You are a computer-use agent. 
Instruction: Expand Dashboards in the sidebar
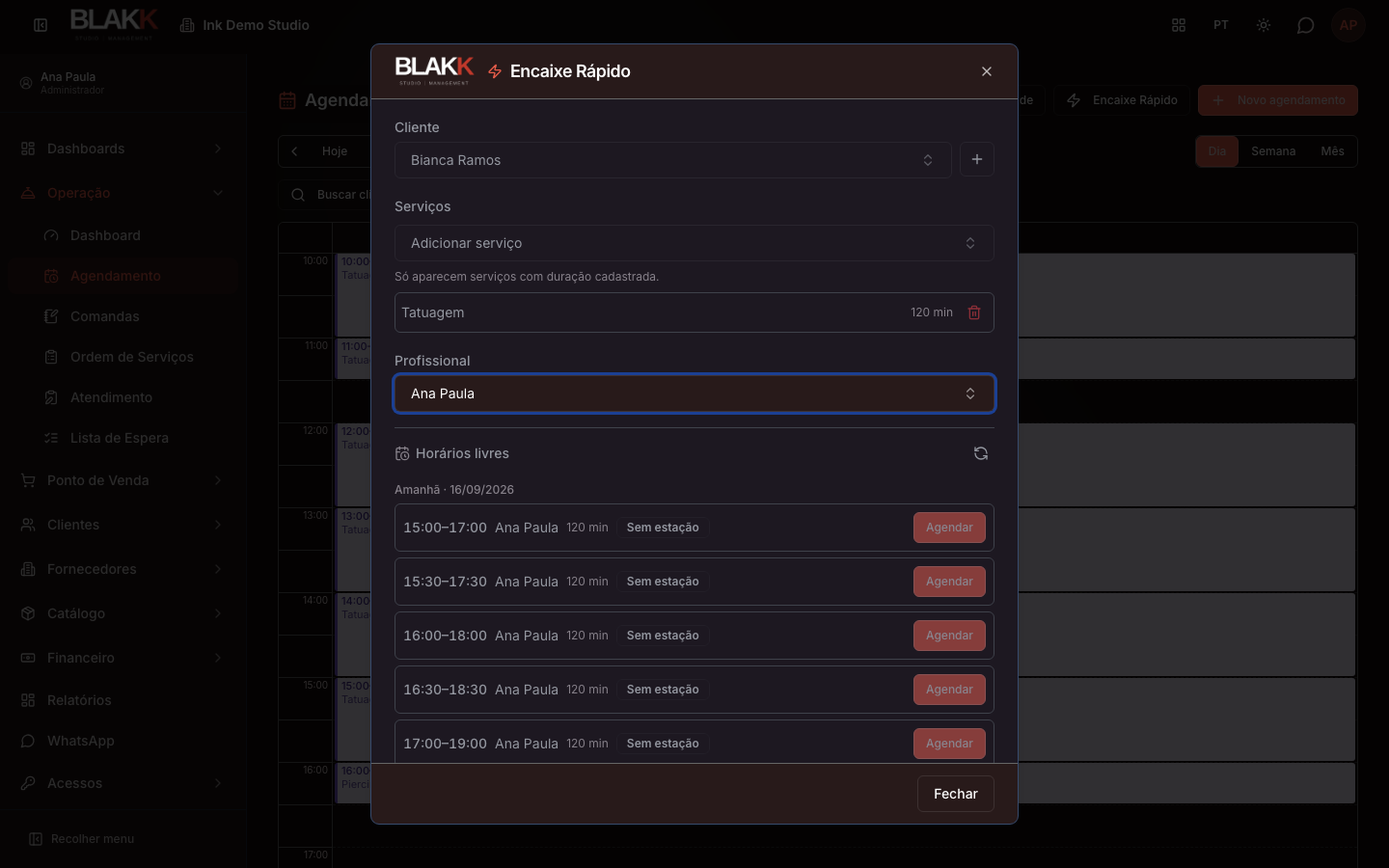(x=123, y=149)
